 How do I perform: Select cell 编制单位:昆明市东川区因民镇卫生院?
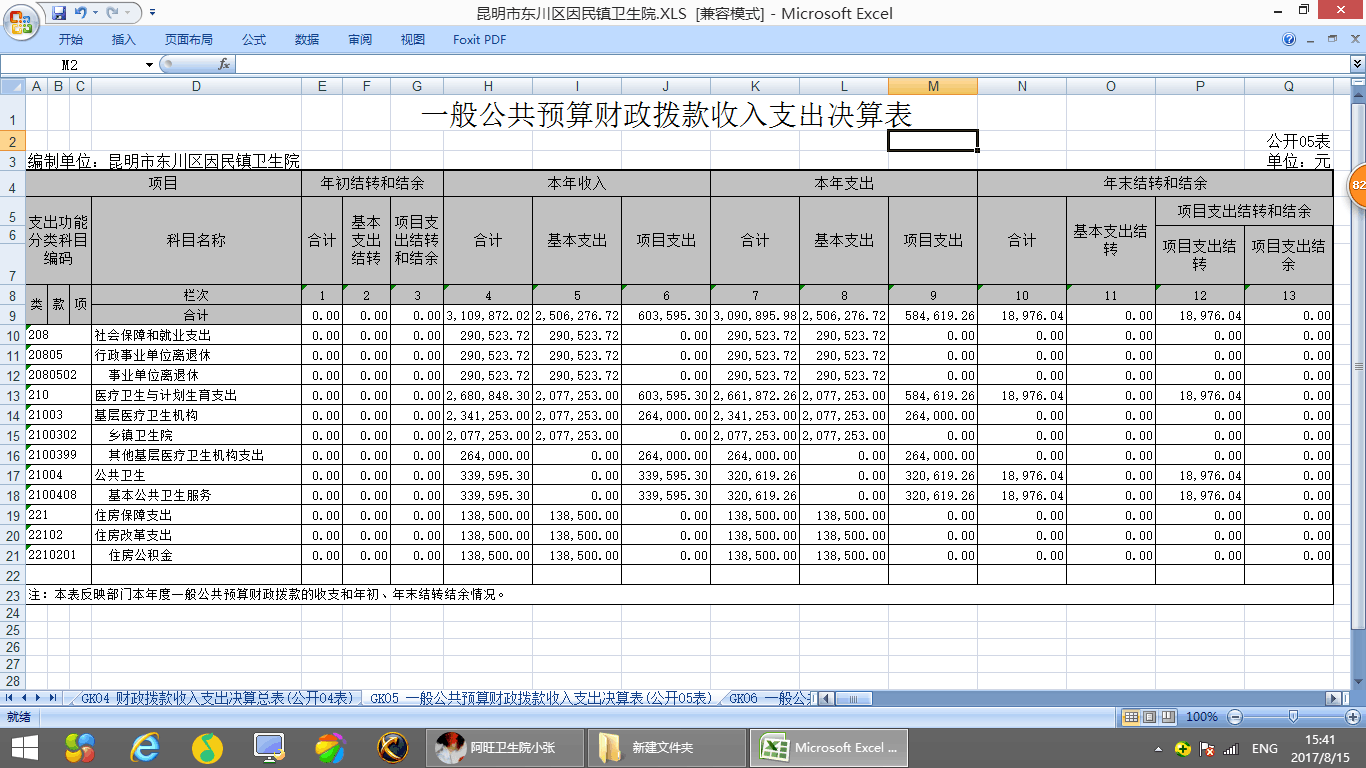click(163, 161)
